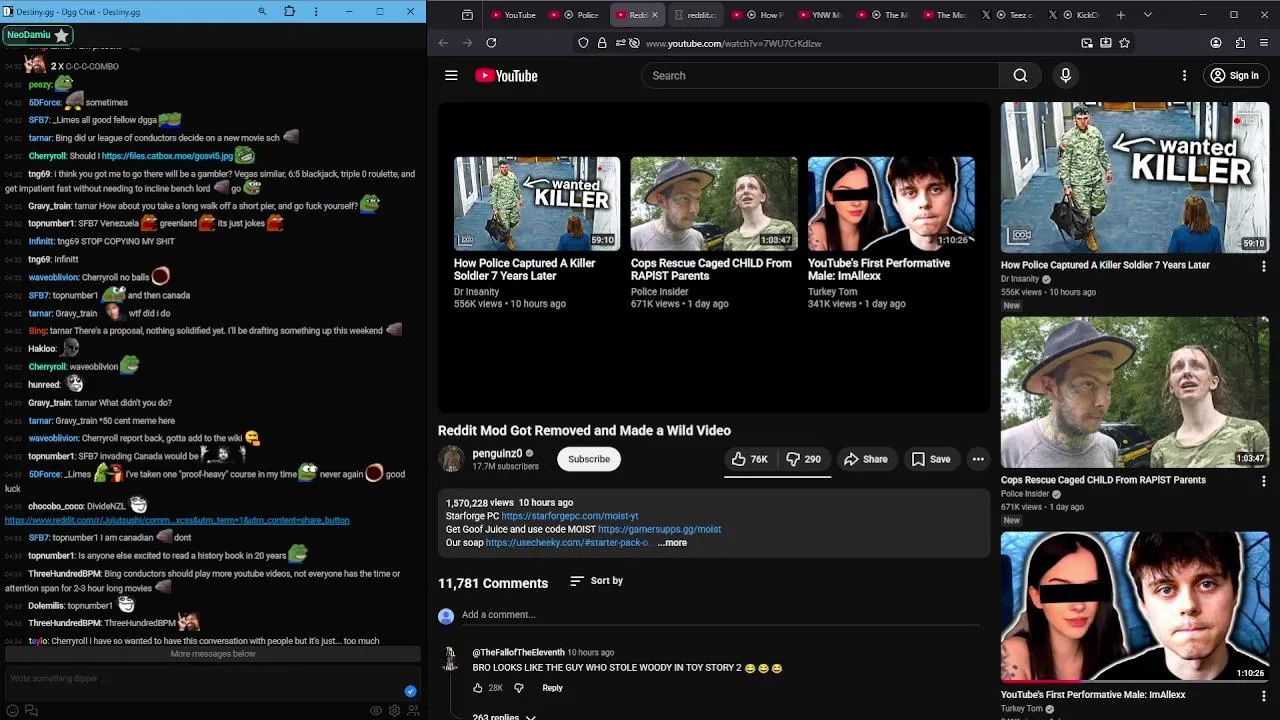Open endscreen ImAllexx video thumbnail
The image size is (1280, 720).
click(891, 203)
